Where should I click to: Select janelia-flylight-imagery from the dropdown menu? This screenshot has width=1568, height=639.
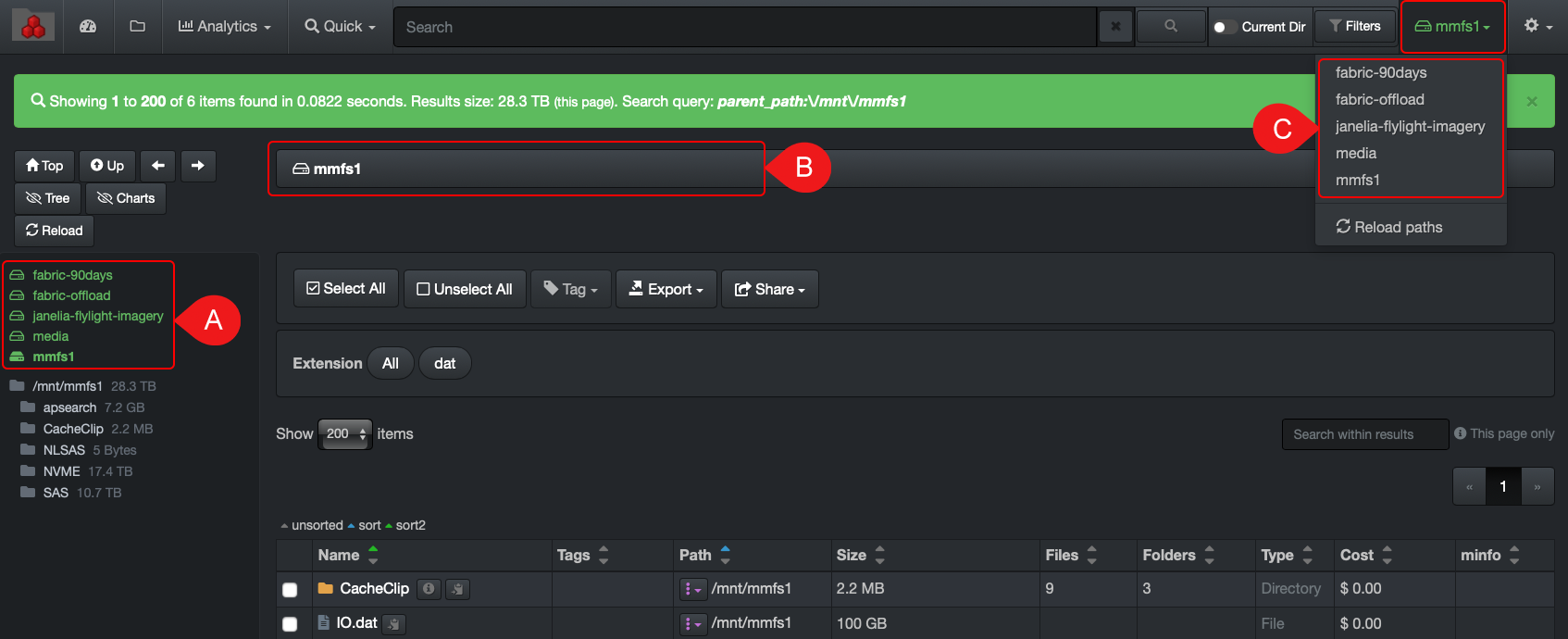click(x=1410, y=127)
